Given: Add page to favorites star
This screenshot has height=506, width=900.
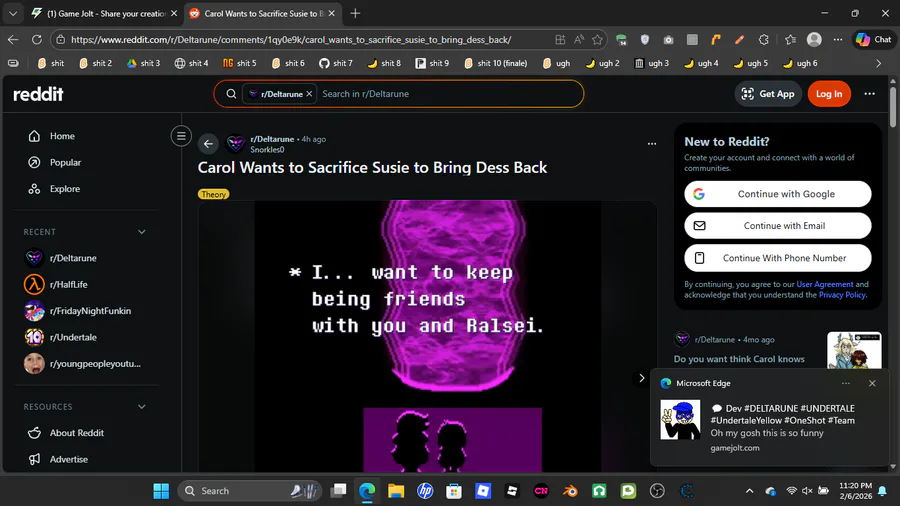Looking at the screenshot, I should point(598,40).
